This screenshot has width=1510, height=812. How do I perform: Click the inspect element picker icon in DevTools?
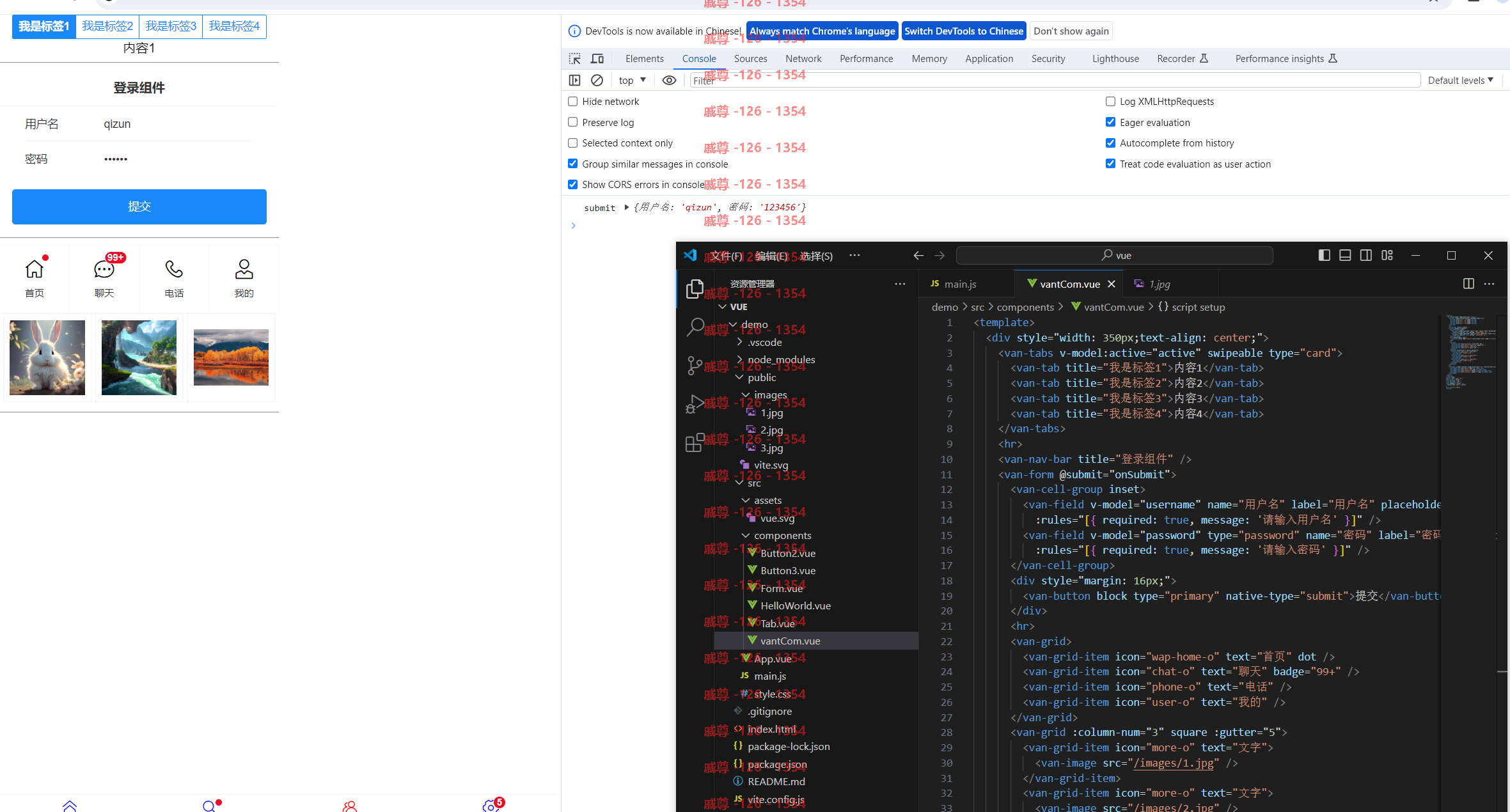click(574, 59)
